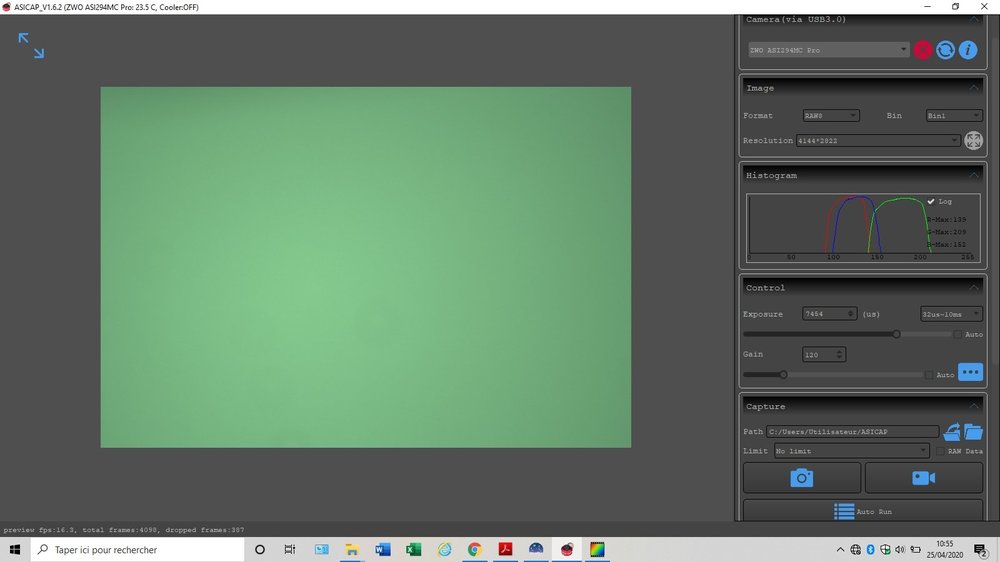Open Word from the taskbar
1000x562 pixels.
[x=383, y=549]
